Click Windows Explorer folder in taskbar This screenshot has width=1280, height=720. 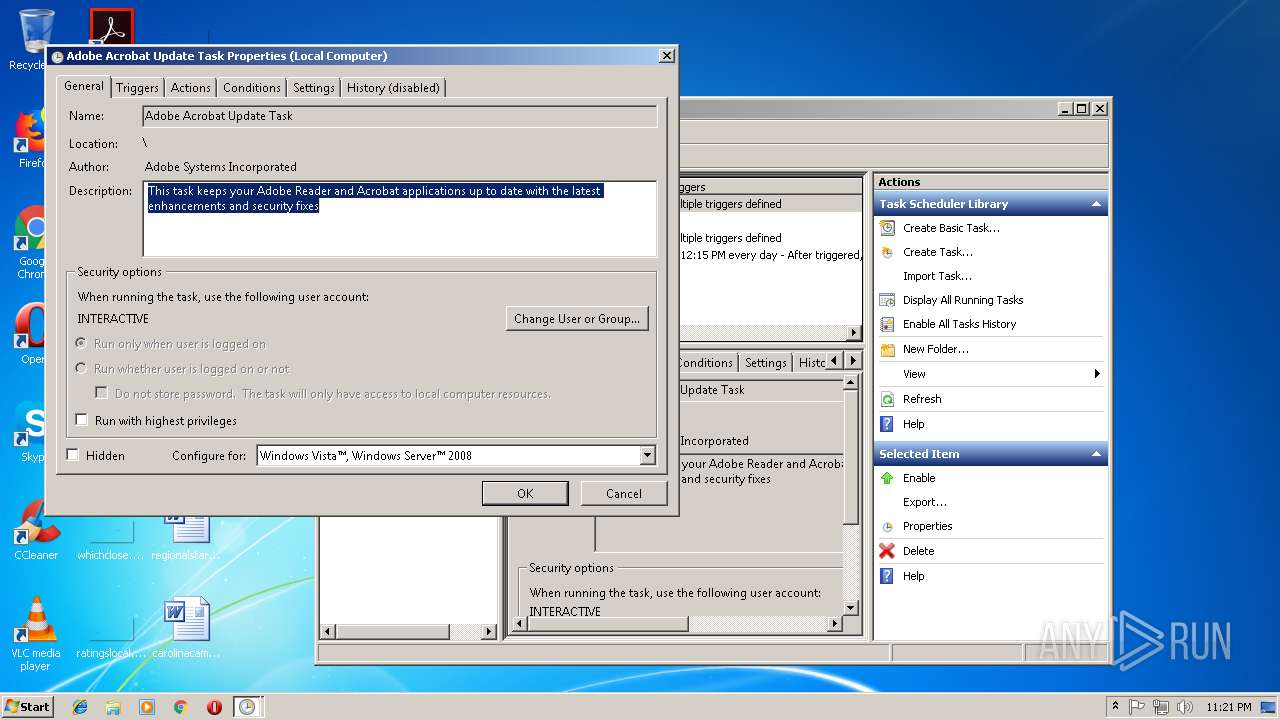pyautogui.click(x=113, y=707)
